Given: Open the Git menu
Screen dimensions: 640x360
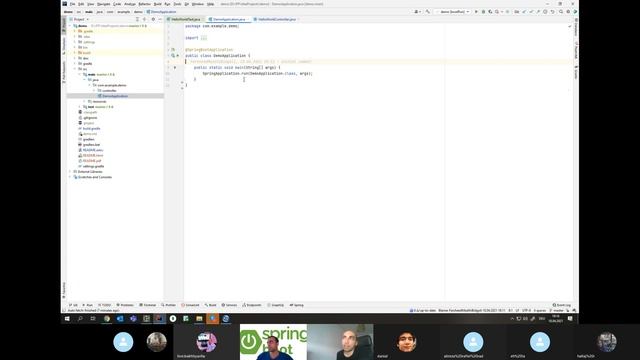Looking at the screenshot, I should (x=187, y=4).
